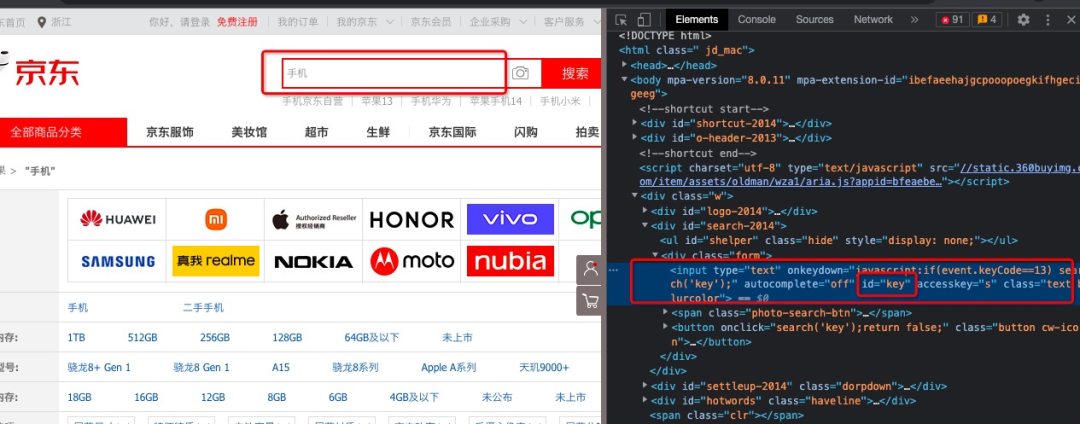This screenshot has width=1080, height=424.
Task: Click the 手机 search input field
Action: (395, 73)
